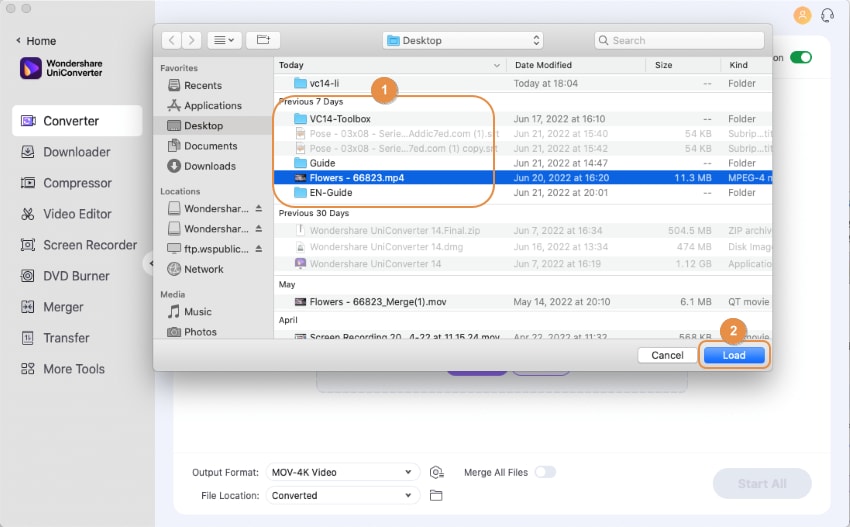Viewport: 850px width, 527px height.
Task: Open the Output Format dropdown
Action: pos(342,472)
